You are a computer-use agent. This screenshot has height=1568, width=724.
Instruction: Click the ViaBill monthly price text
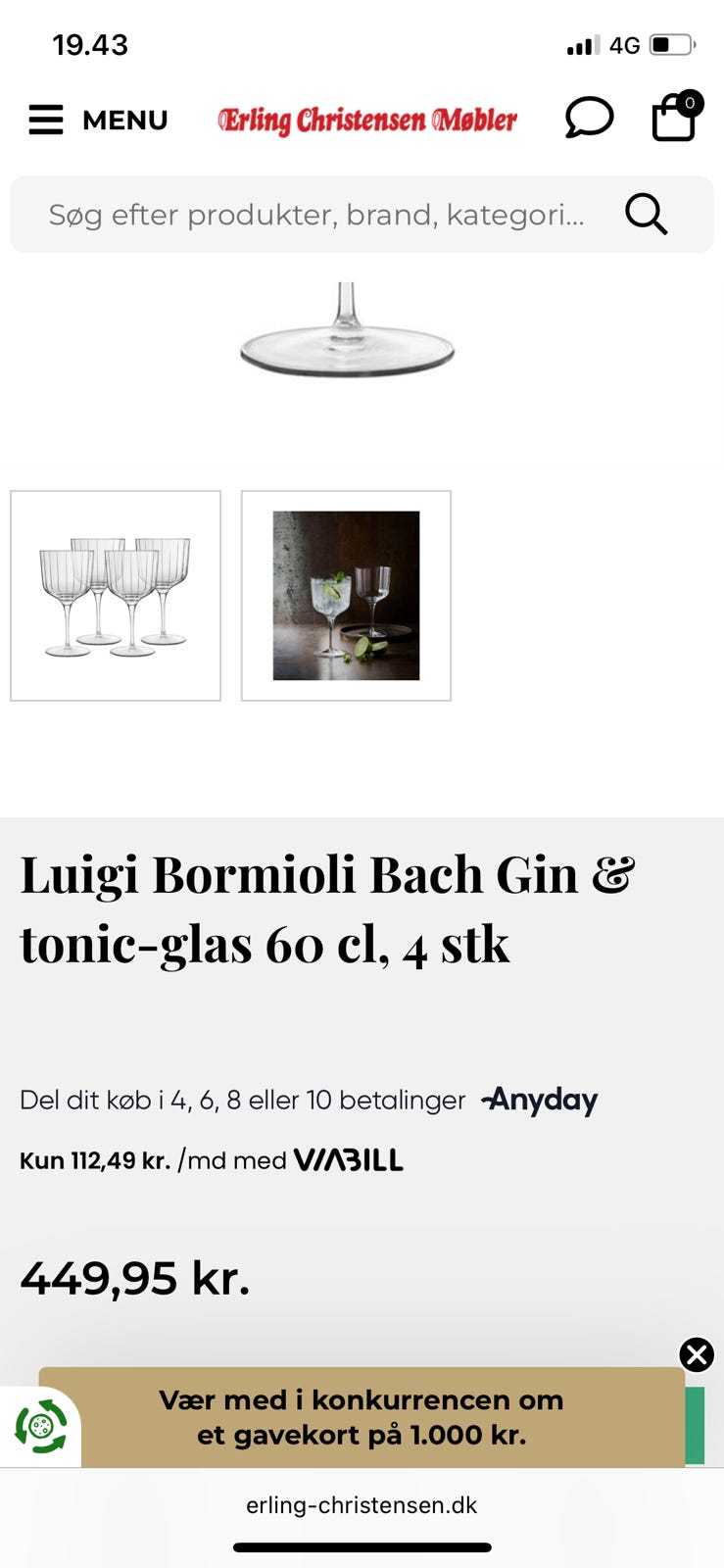point(153,1160)
